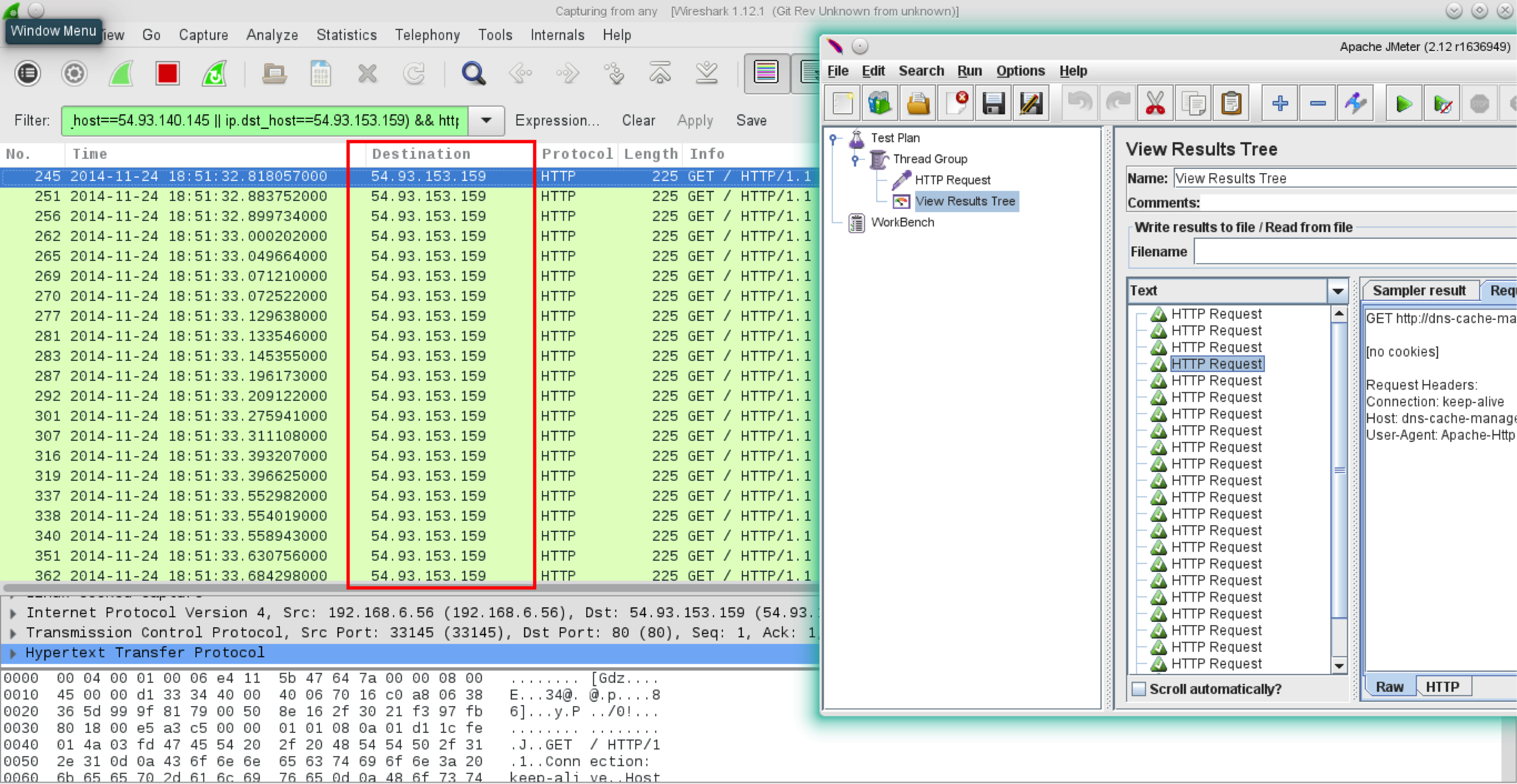1517x784 pixels.
Task: Close test plan icon in JMeter
Action: [956, 104]
